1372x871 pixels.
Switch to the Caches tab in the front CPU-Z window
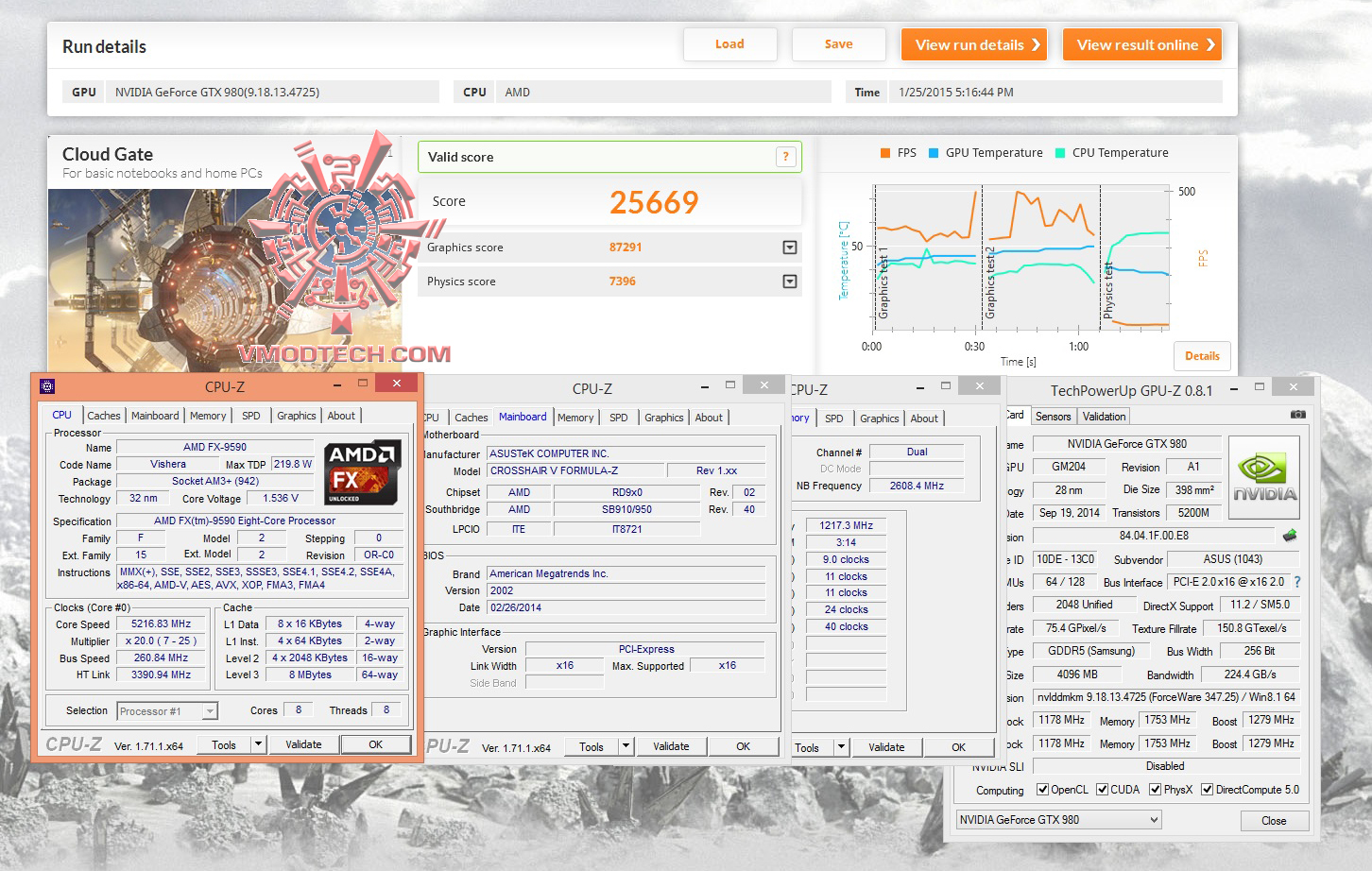click(104, 416)
